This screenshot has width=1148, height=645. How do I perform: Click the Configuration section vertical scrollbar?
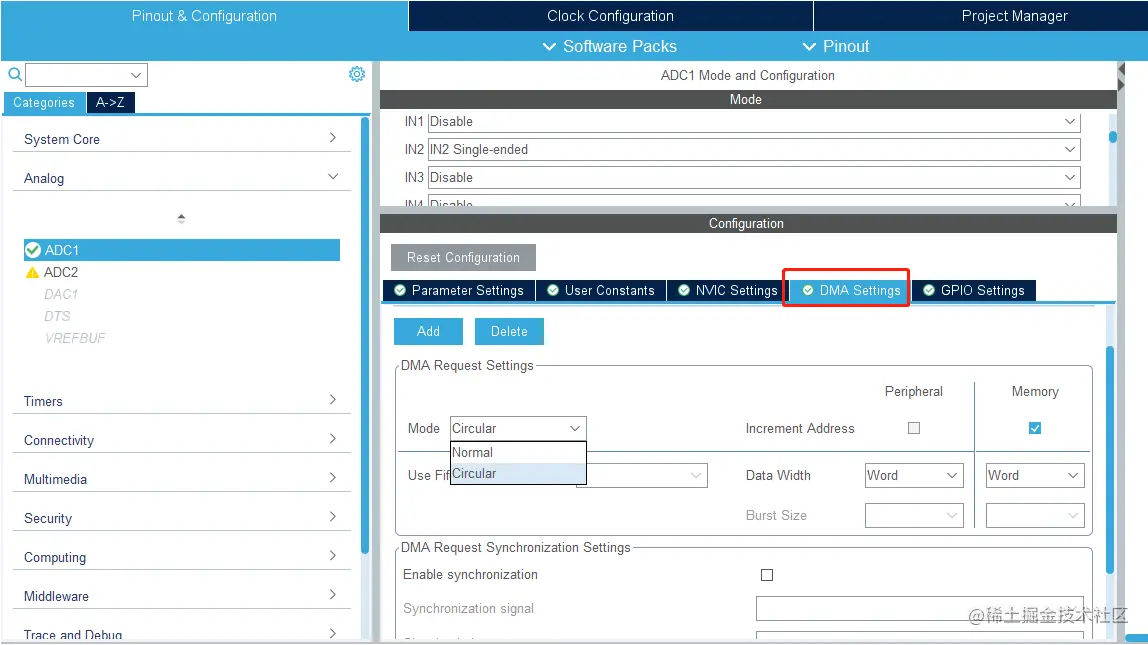pyautogui.click(x=1110, y=460)
